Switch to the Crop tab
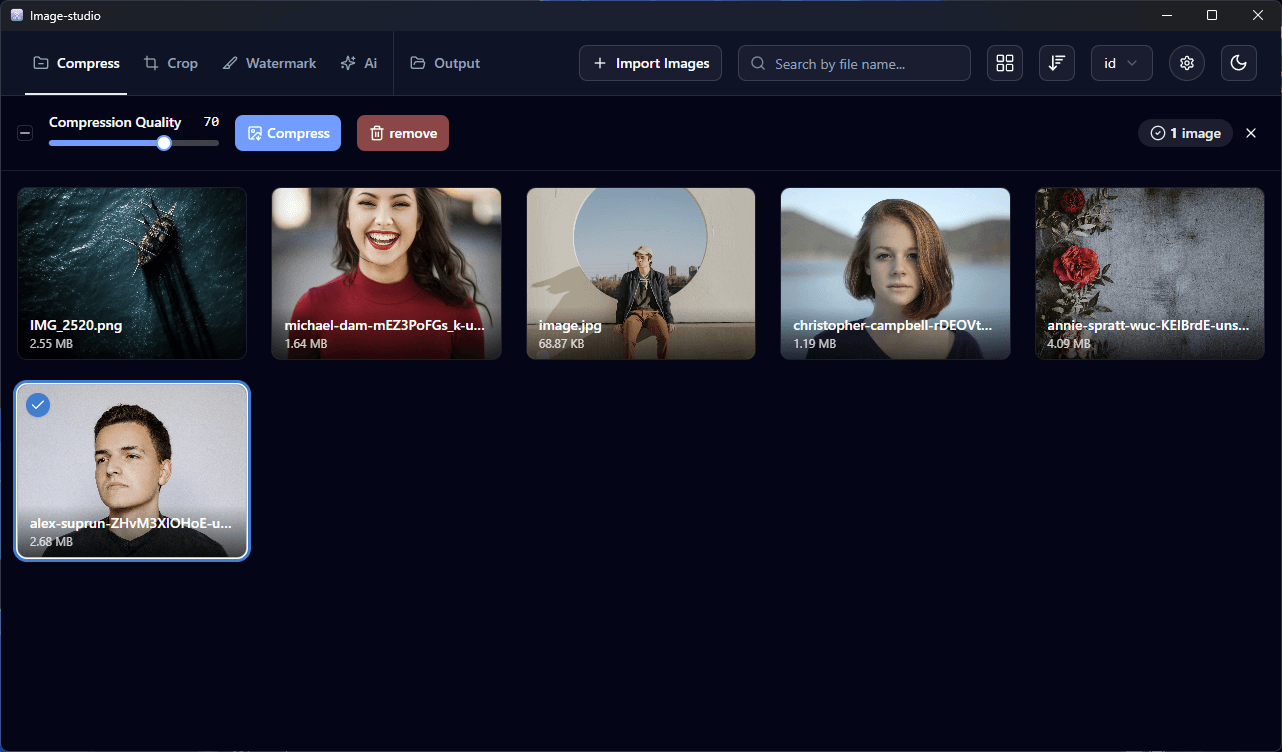 point(171,63)
